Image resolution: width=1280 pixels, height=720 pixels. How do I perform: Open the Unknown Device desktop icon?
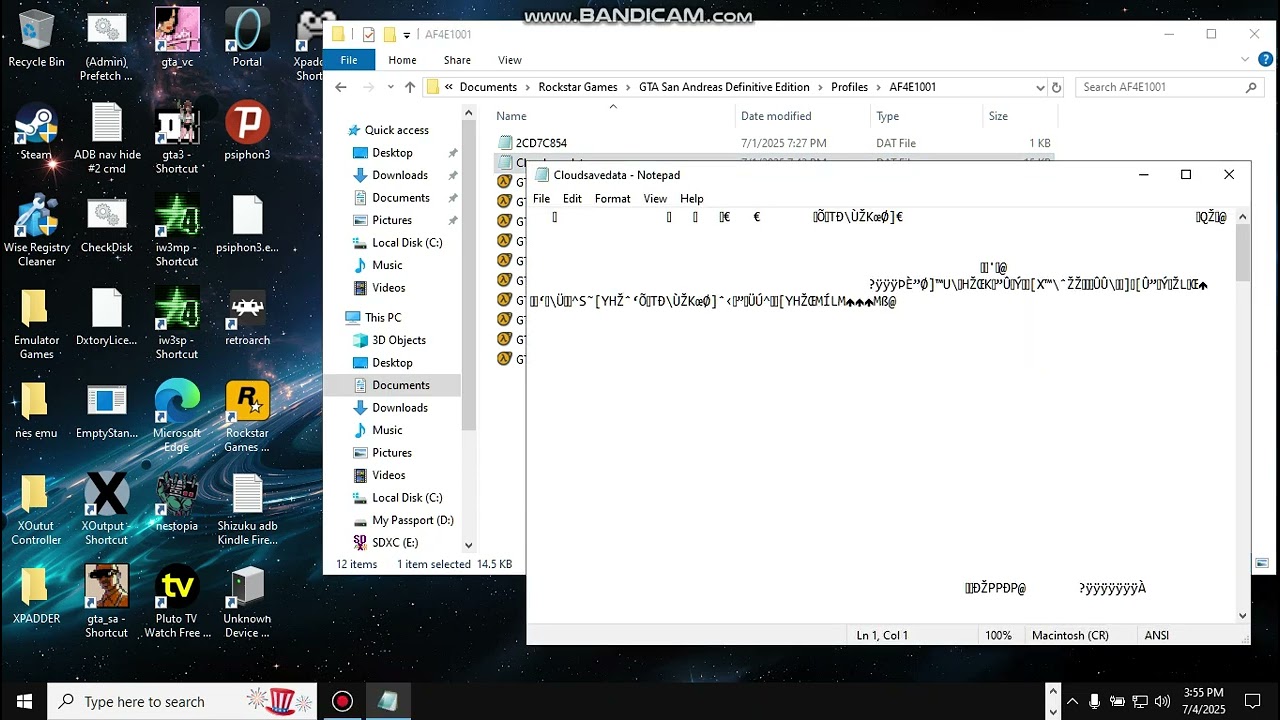pyautogui.click(x=247, y=602)
